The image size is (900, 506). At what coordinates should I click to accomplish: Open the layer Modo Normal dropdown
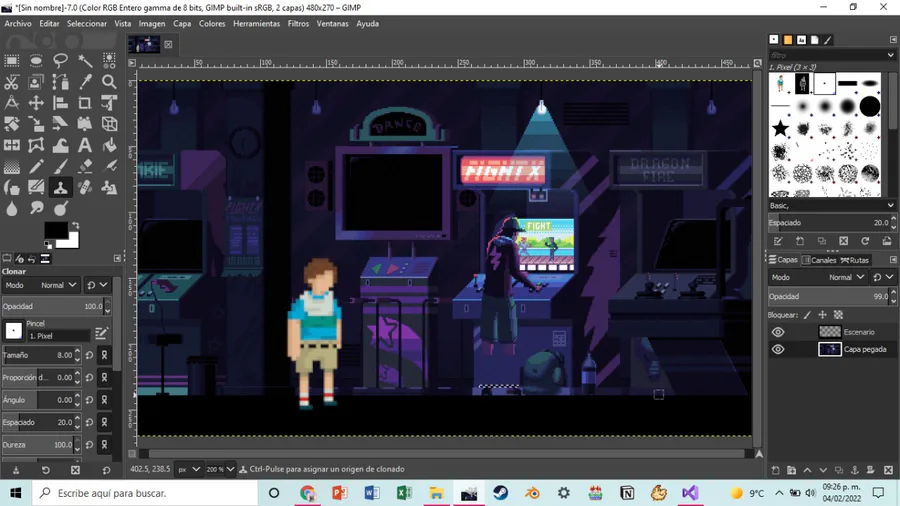pos(845,277)
